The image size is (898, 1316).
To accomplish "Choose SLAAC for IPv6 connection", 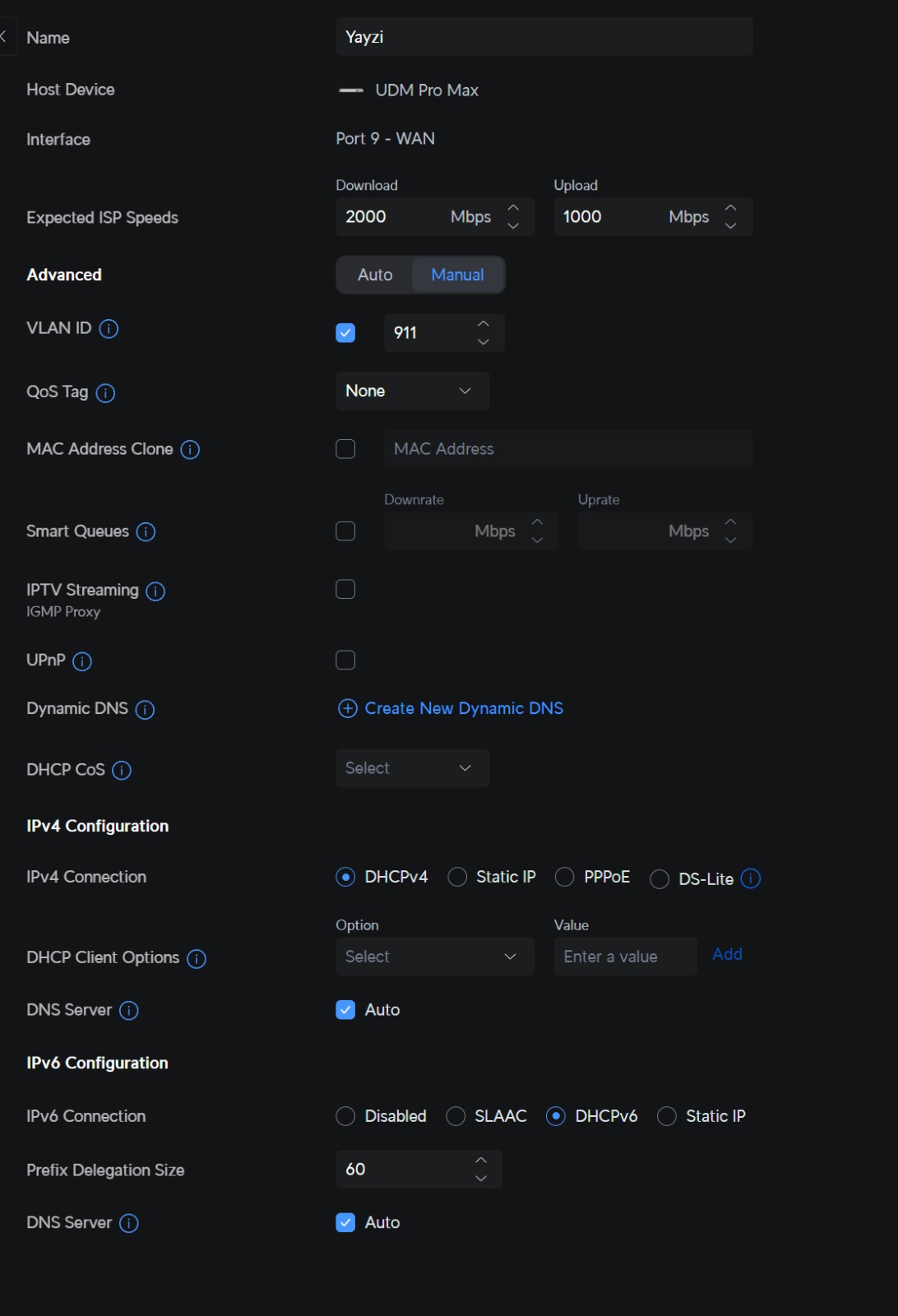I will [456, 1116].
